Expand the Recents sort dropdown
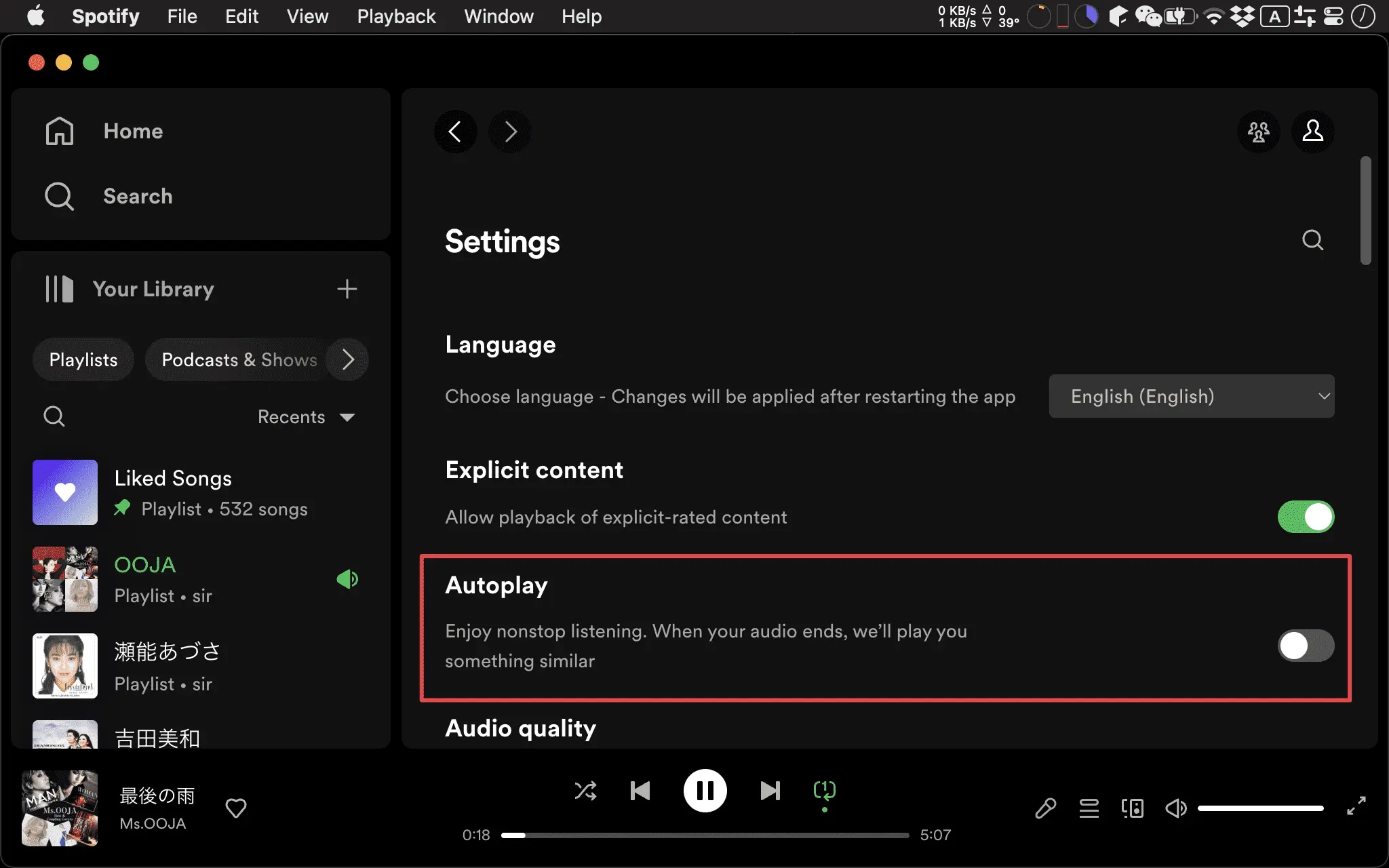Screen dimensions: 1389x868 [305, 417]
